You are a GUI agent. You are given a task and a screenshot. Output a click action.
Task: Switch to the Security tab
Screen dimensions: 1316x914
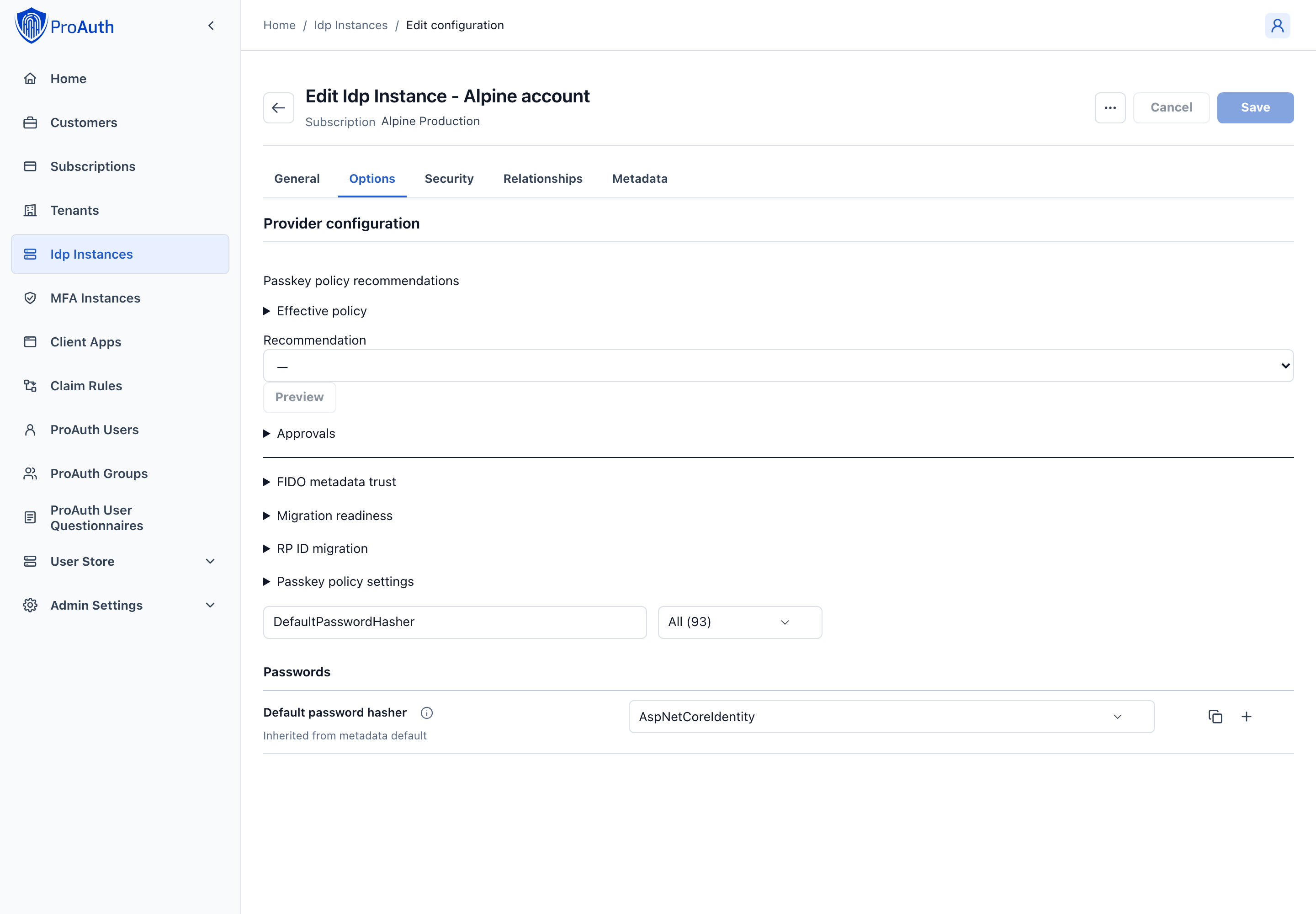(x=449, y=179)
